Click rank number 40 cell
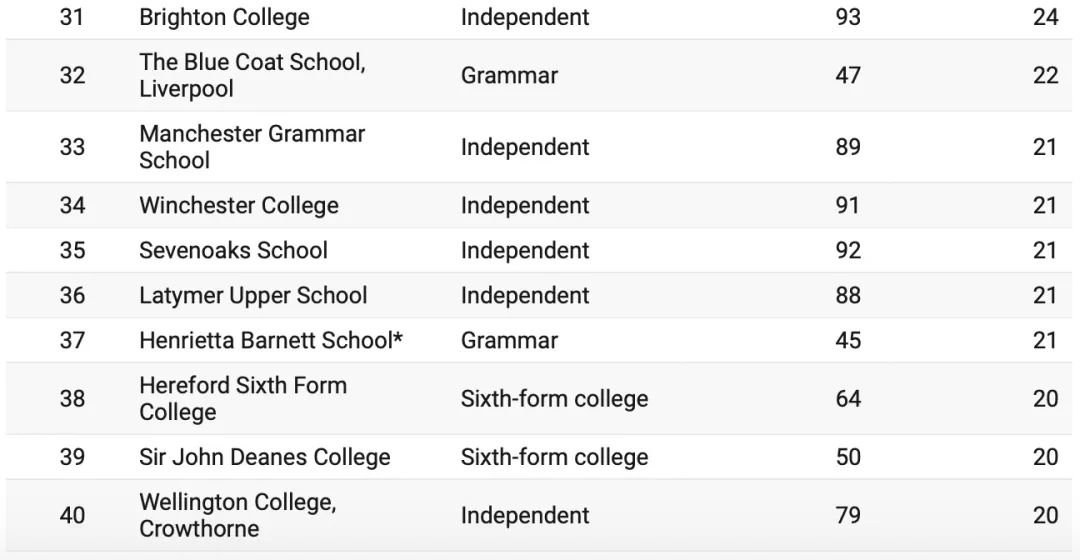Image resolution: width=1080 pixels, height=560 pixels. 72,515
